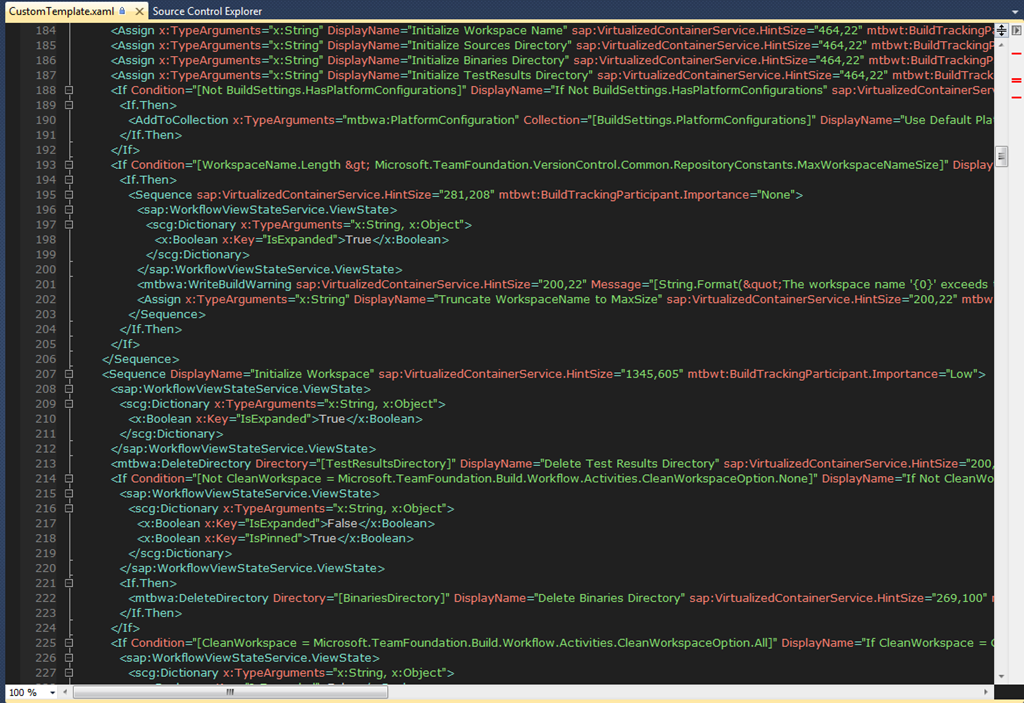This screenshot has width=1024, height=703.
Task: Collapse the ViewState node on line 215
Action: coord(69,494)
